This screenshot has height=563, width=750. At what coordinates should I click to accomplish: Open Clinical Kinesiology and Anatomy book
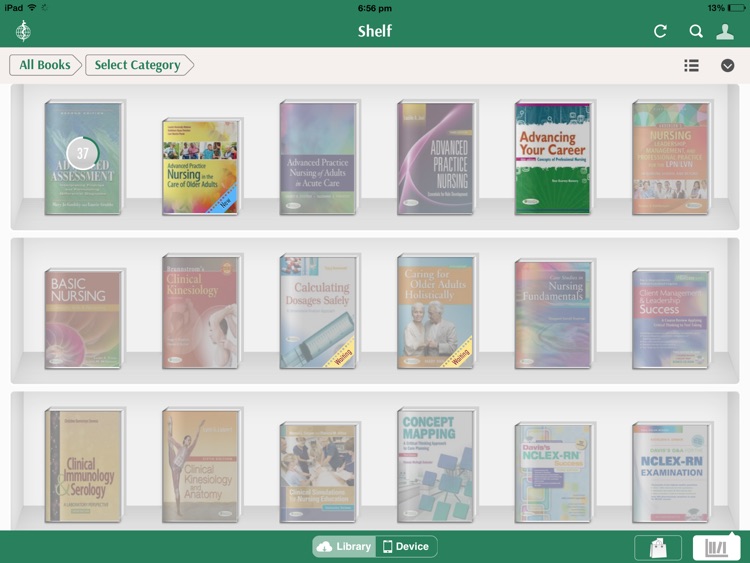pyautogui.click(x=201, y=465)
